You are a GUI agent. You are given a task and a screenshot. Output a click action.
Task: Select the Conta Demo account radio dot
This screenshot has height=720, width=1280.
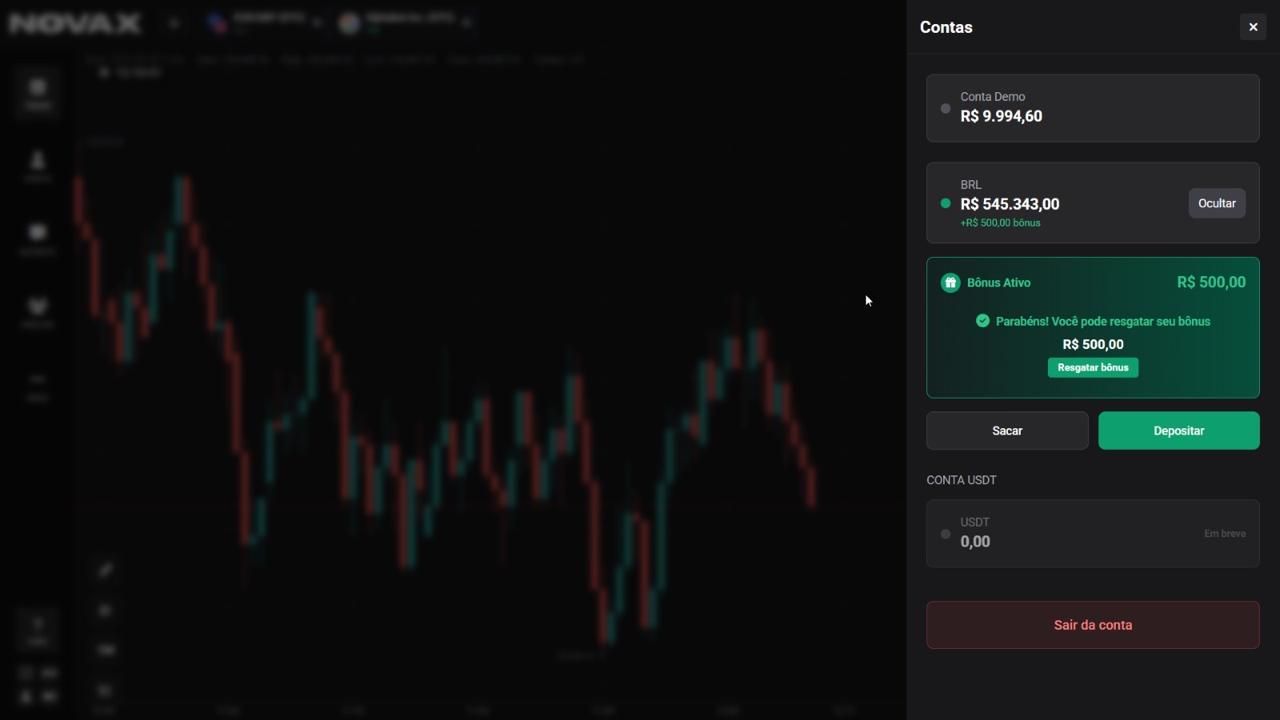945,108
